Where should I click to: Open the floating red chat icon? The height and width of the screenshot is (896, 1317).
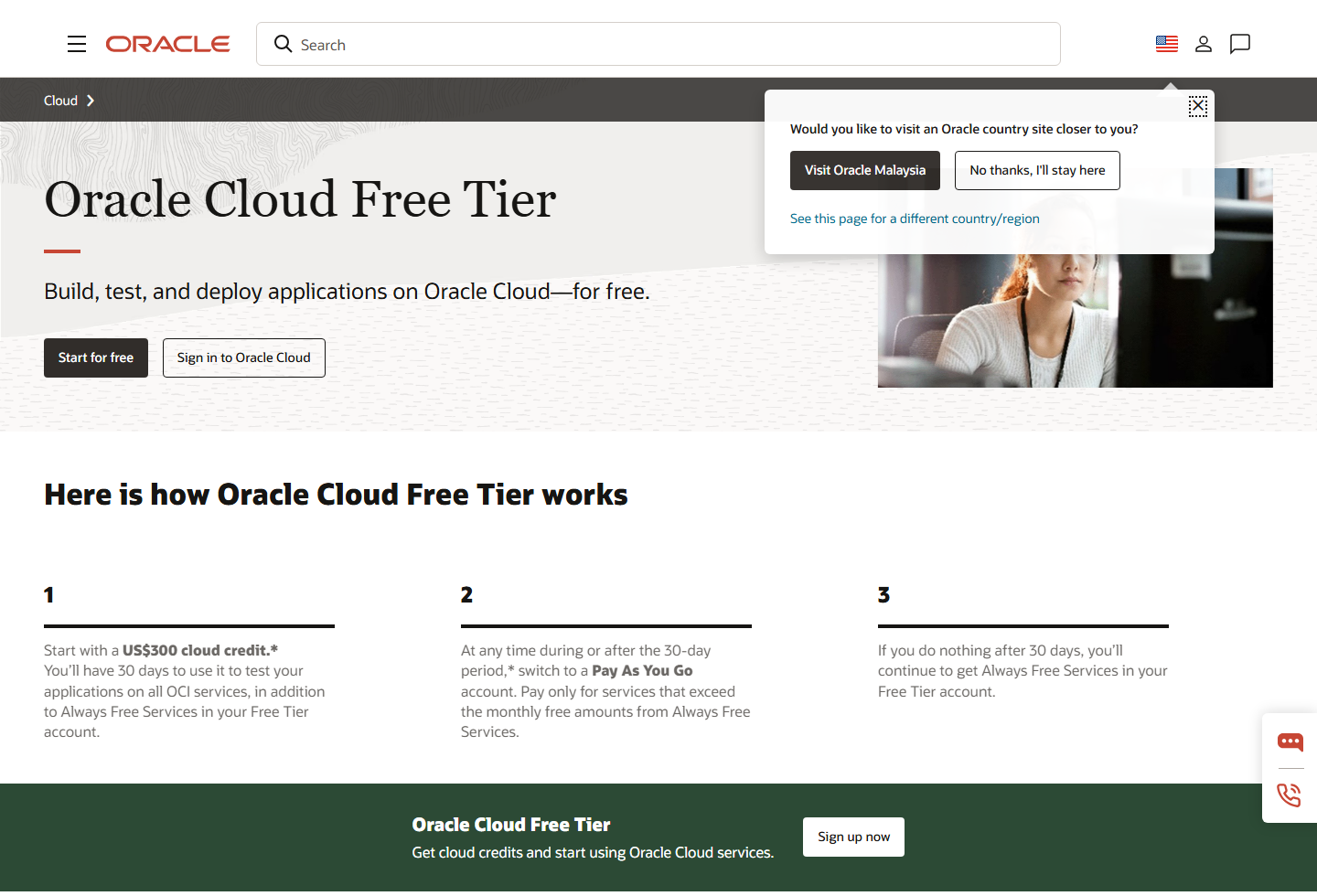[x=1290, y=741]
